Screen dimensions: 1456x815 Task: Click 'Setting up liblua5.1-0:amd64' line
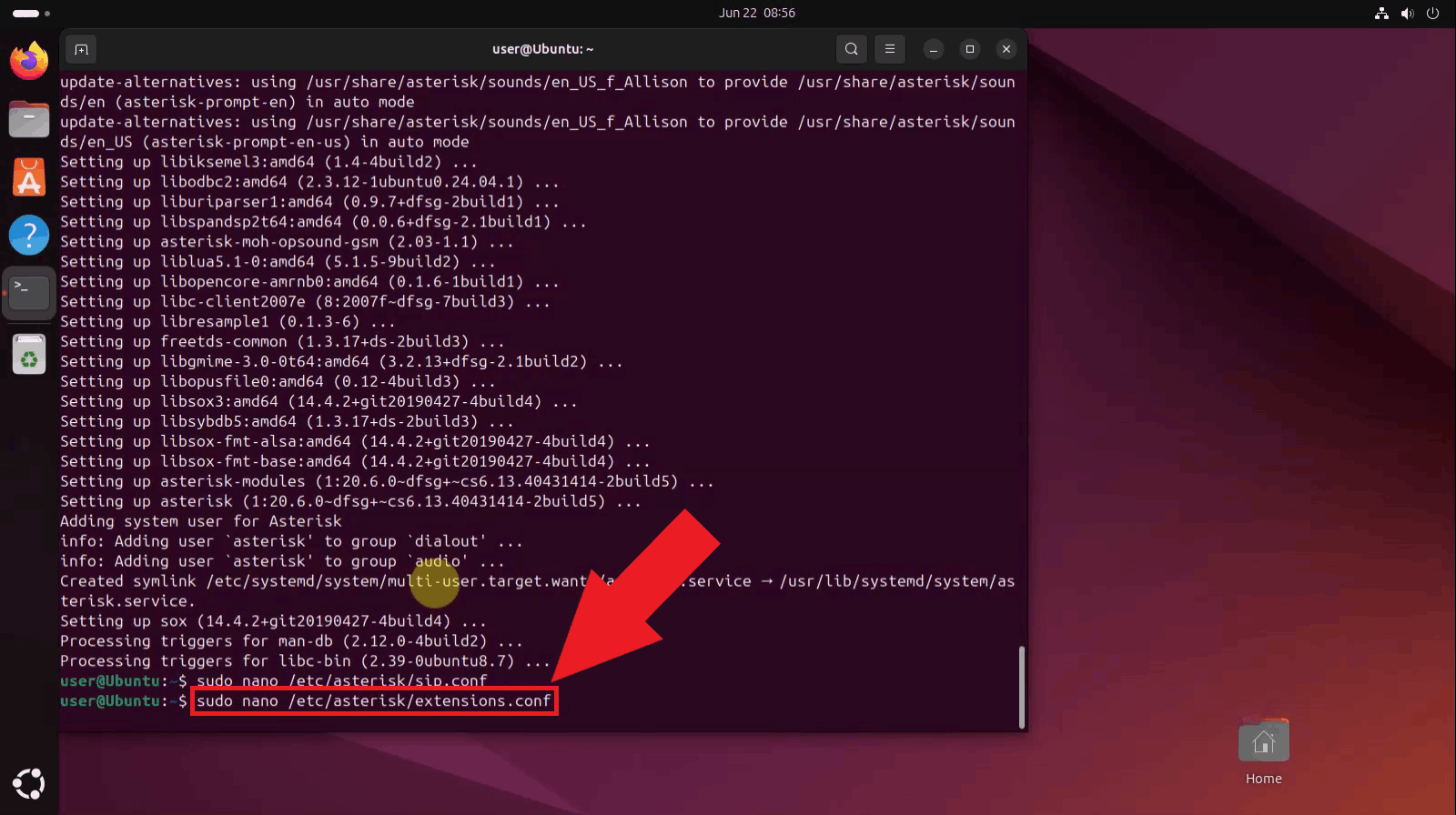[278, 262]
